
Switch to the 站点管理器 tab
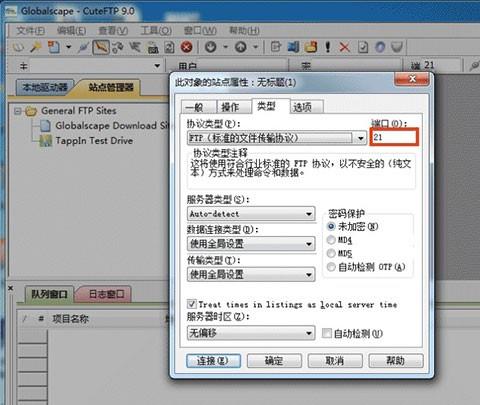(111, 87)
